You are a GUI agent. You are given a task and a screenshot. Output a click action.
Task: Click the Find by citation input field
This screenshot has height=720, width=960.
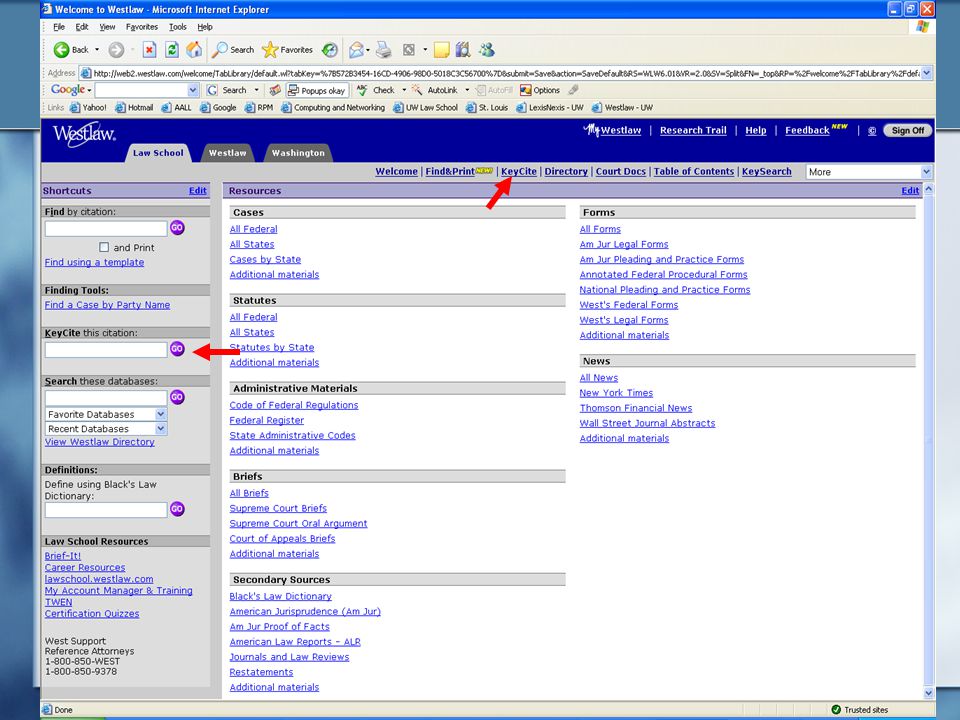(x=106, y=229)
